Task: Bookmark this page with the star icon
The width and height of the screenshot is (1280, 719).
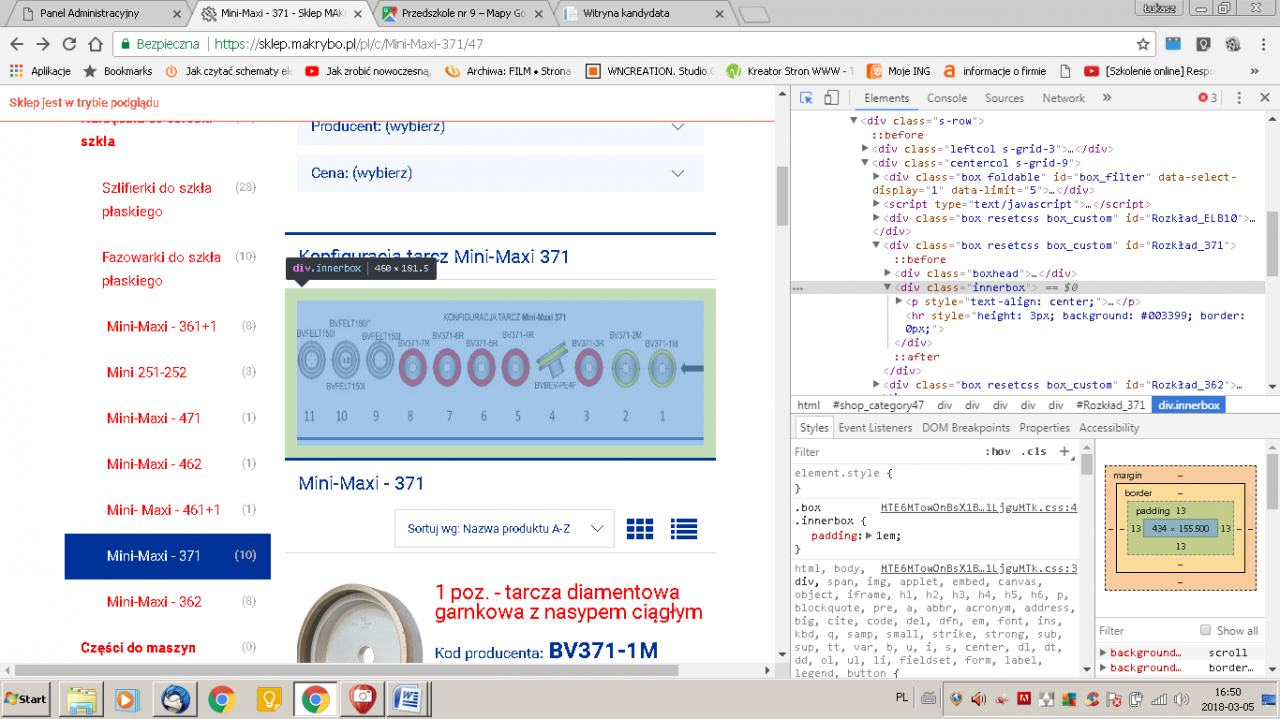Action: tap(1143, 44)
